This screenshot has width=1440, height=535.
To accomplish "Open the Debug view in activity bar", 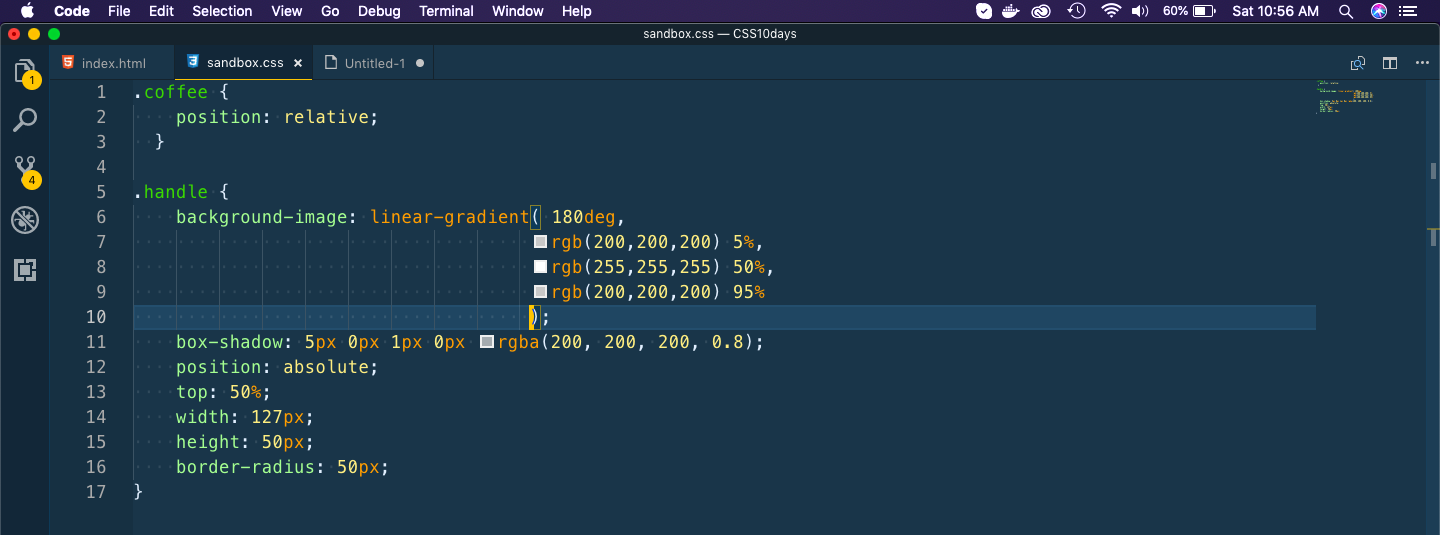I will point(25,220).
